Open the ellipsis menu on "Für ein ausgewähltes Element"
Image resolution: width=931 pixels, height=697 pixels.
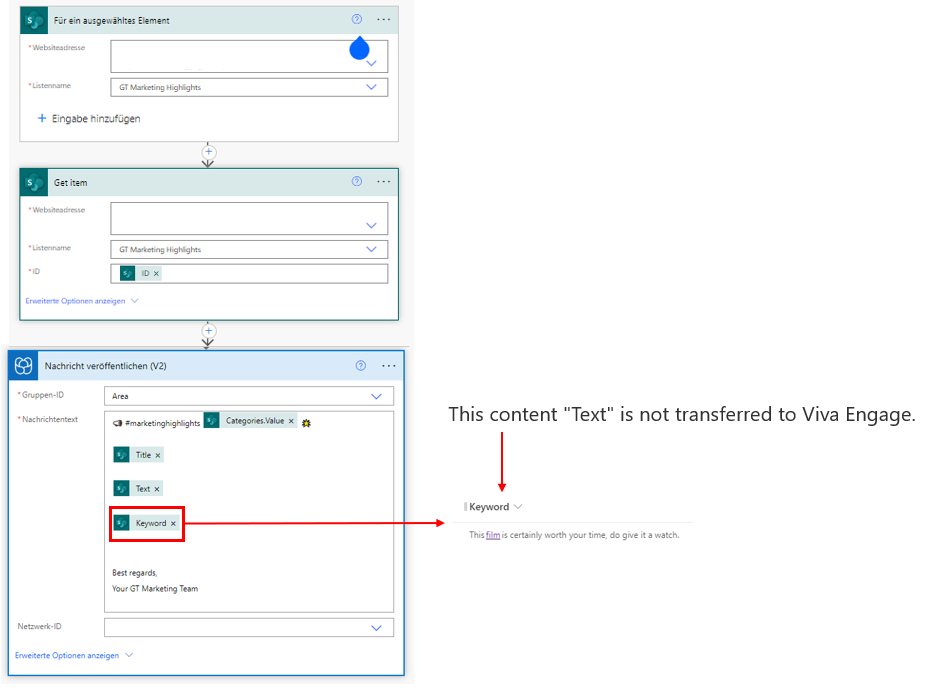(x=383, y=20)
